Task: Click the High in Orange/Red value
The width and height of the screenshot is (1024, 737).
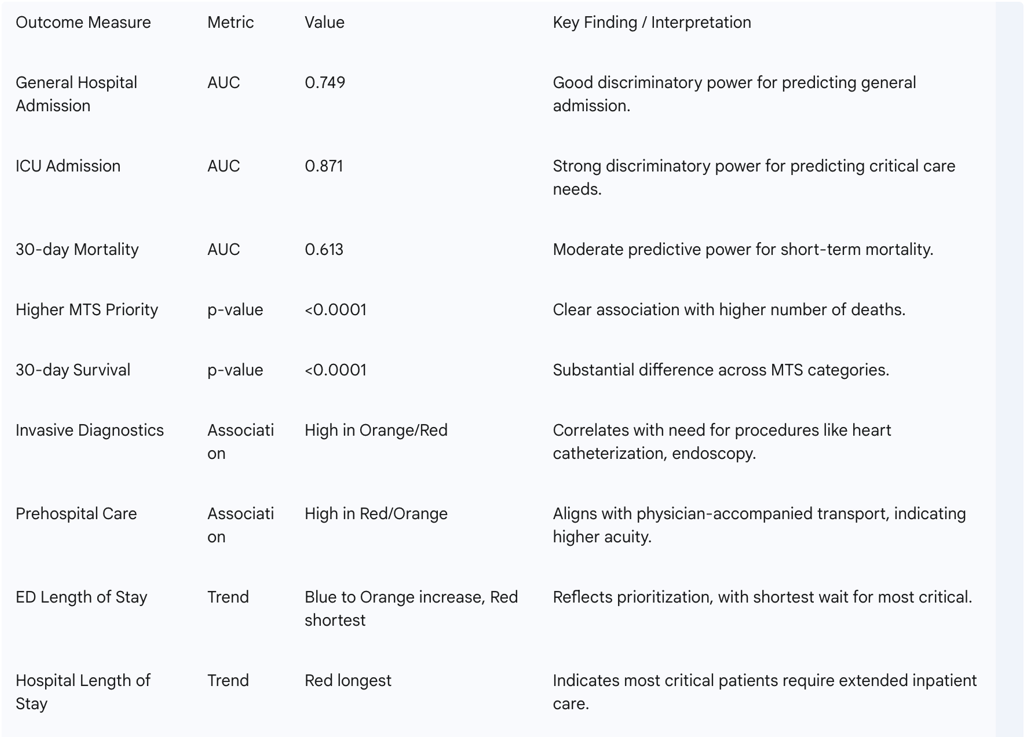Action: click(x=376, y=430)
